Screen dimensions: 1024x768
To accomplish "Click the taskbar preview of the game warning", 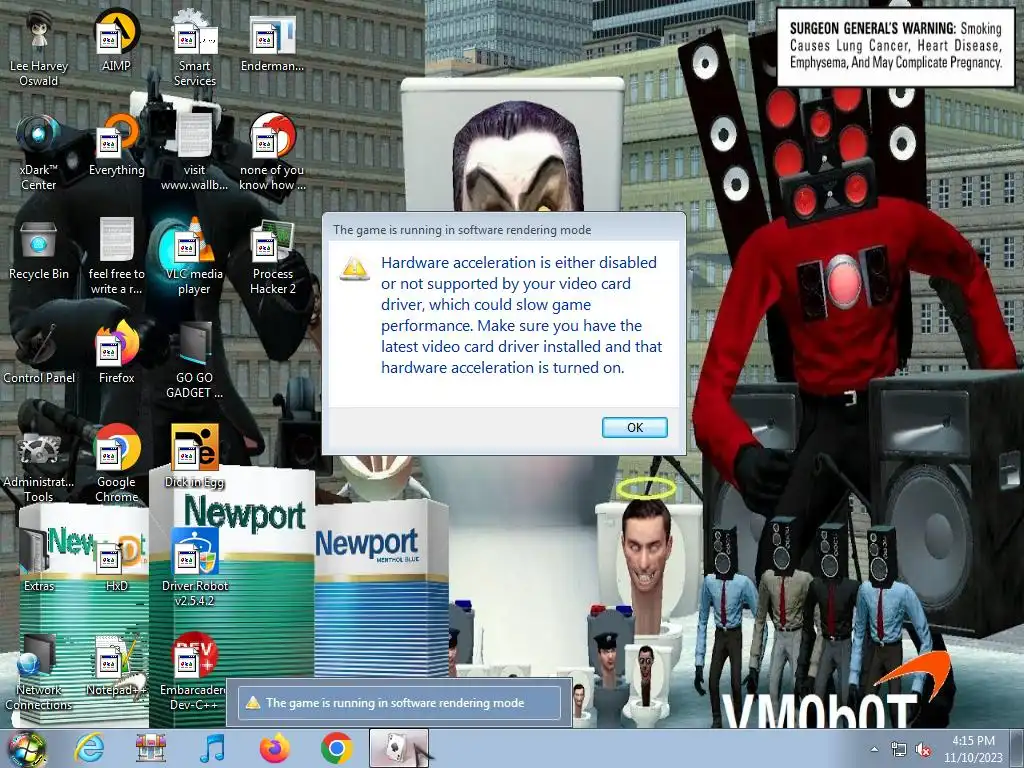I will (x=399, y=703).
